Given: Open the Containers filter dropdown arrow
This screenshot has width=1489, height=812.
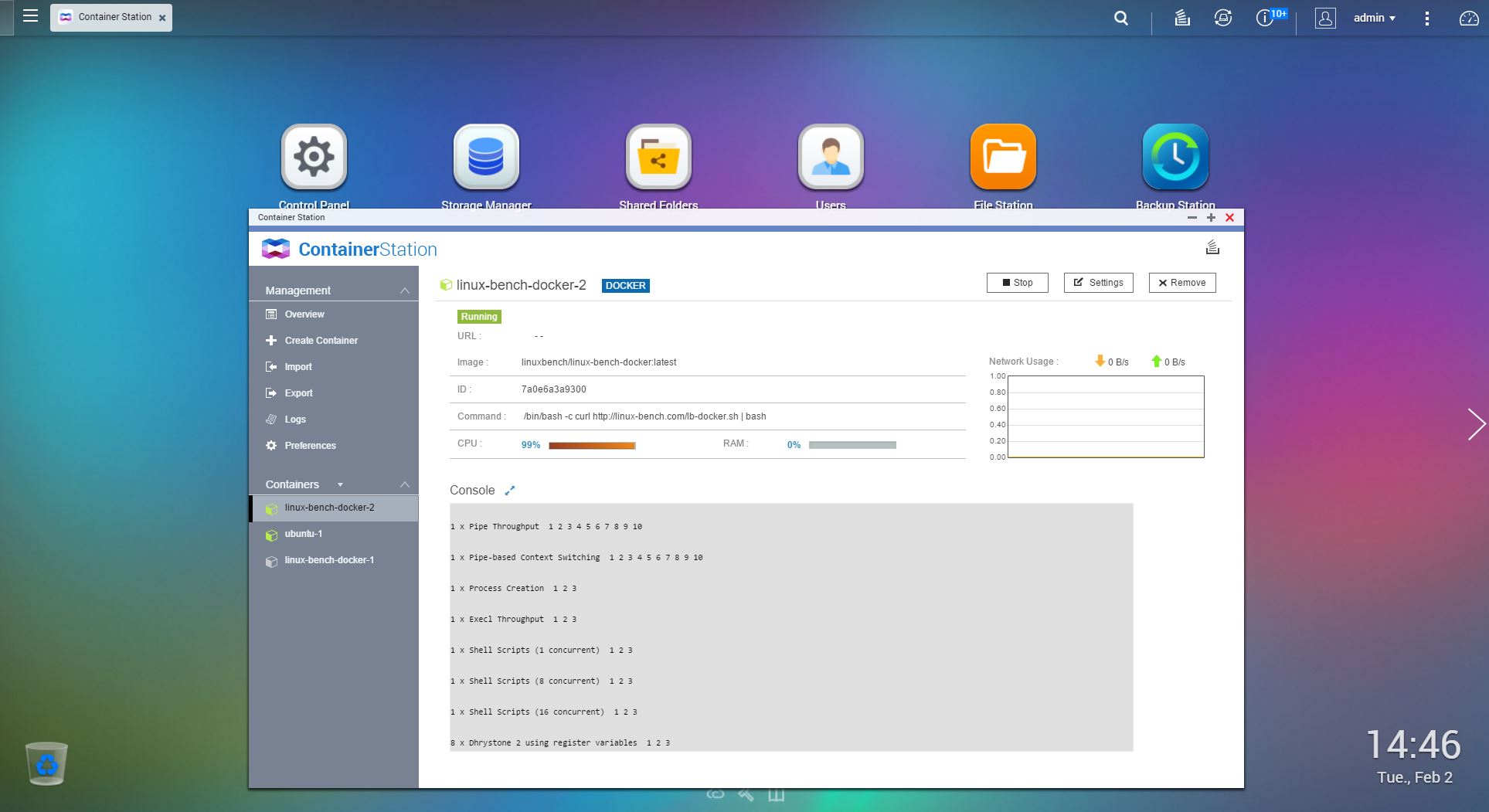Looking at the screenshot, I should [340, 484].
